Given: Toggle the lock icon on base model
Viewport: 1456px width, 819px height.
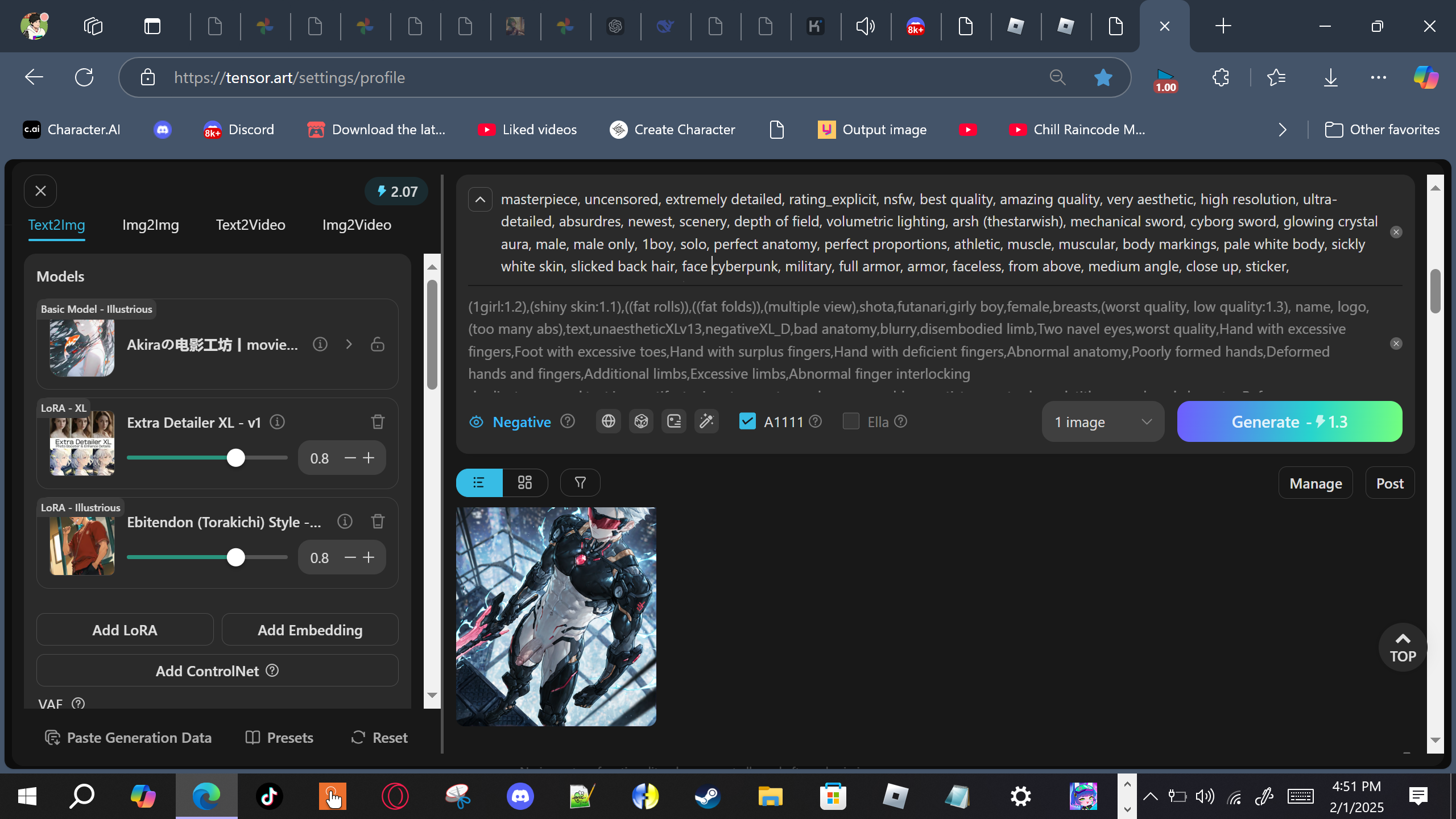Looking at the screenshot, I should click(378, 344).
